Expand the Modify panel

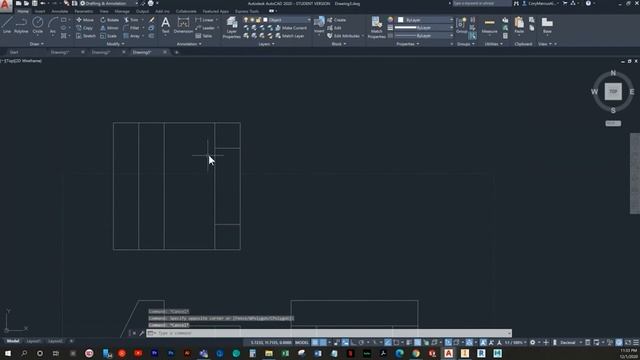tap(115, 44)
